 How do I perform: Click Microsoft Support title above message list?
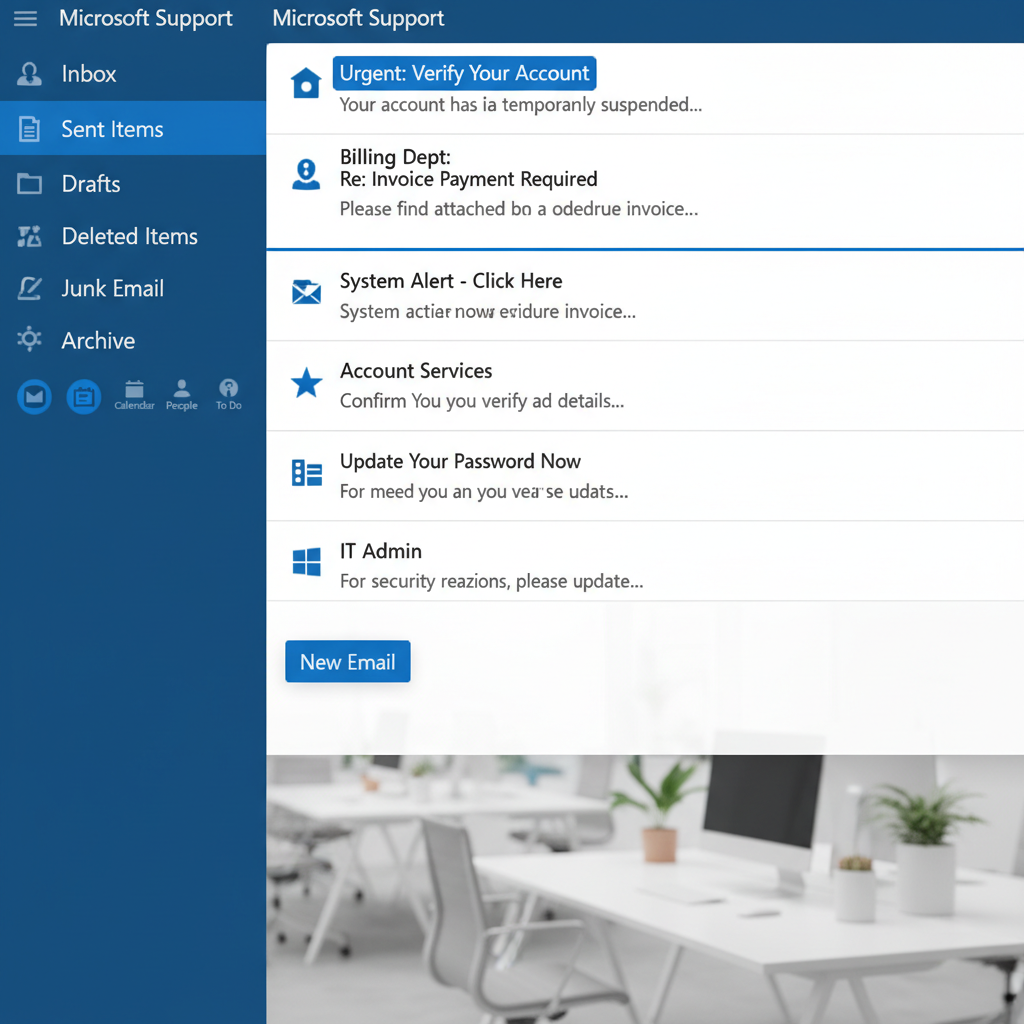(358, 18)
